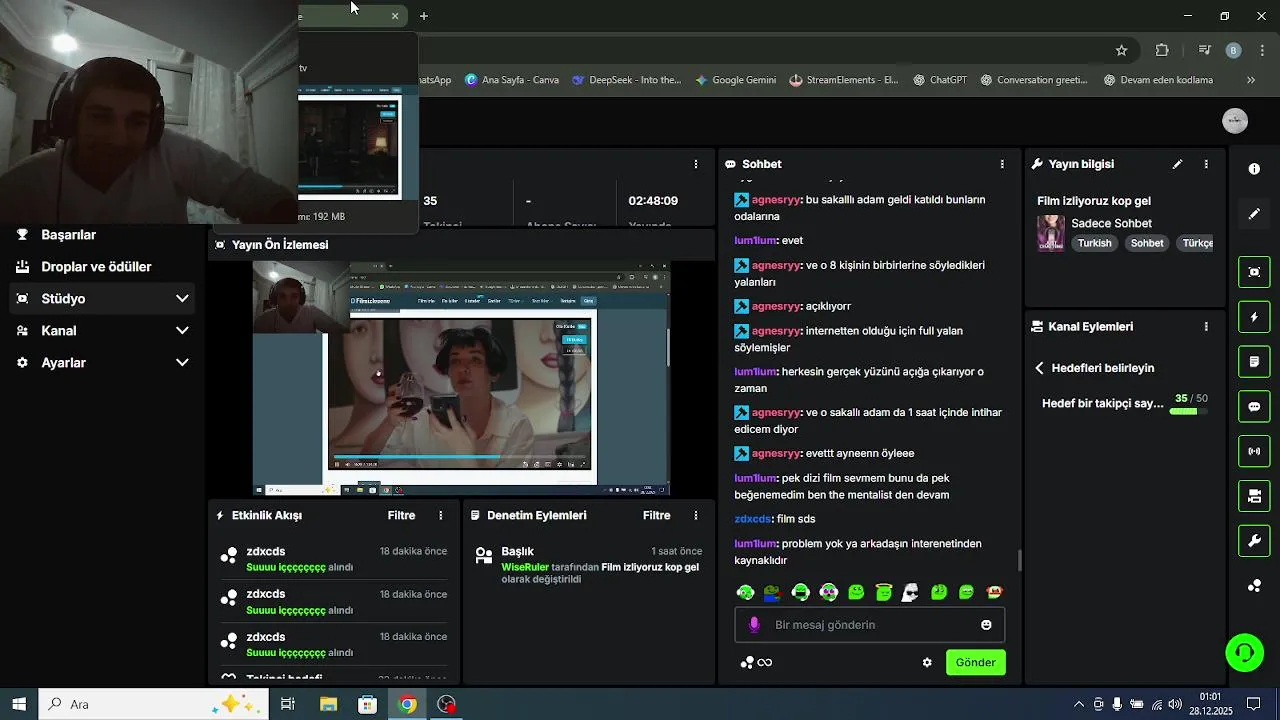Image resolution: width=1280 pixels, height=720 pixels.
Task: Click the chat panel scrollbar
Action: (1019, 560)
